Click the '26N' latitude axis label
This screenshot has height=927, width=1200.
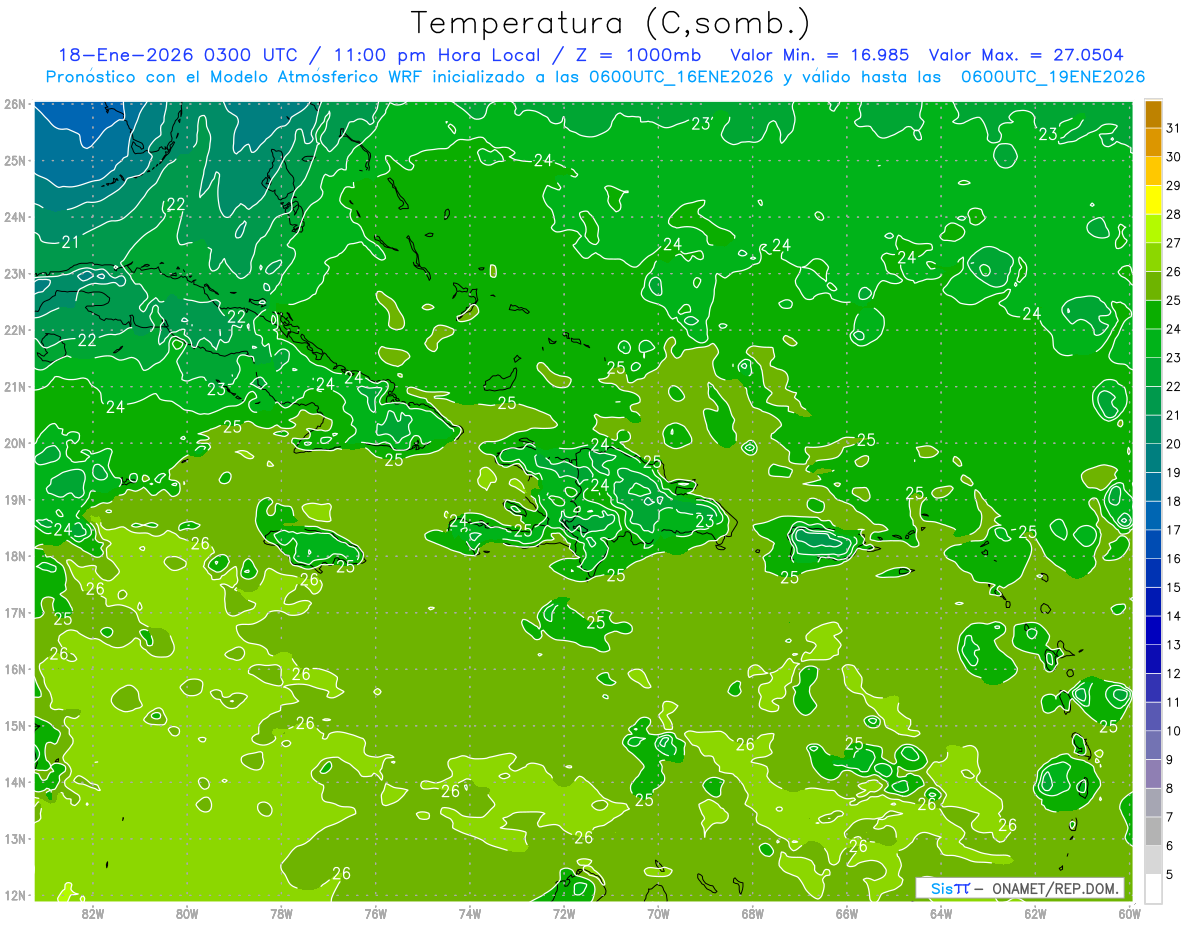[x=15, y=104]
